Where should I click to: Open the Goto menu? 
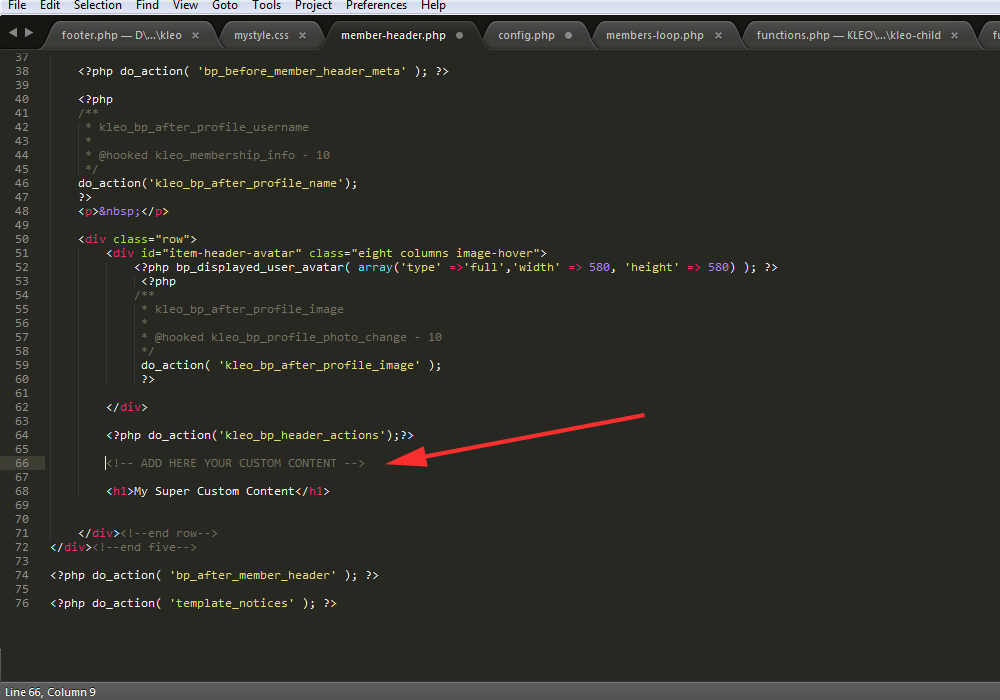tap(224, 5)
